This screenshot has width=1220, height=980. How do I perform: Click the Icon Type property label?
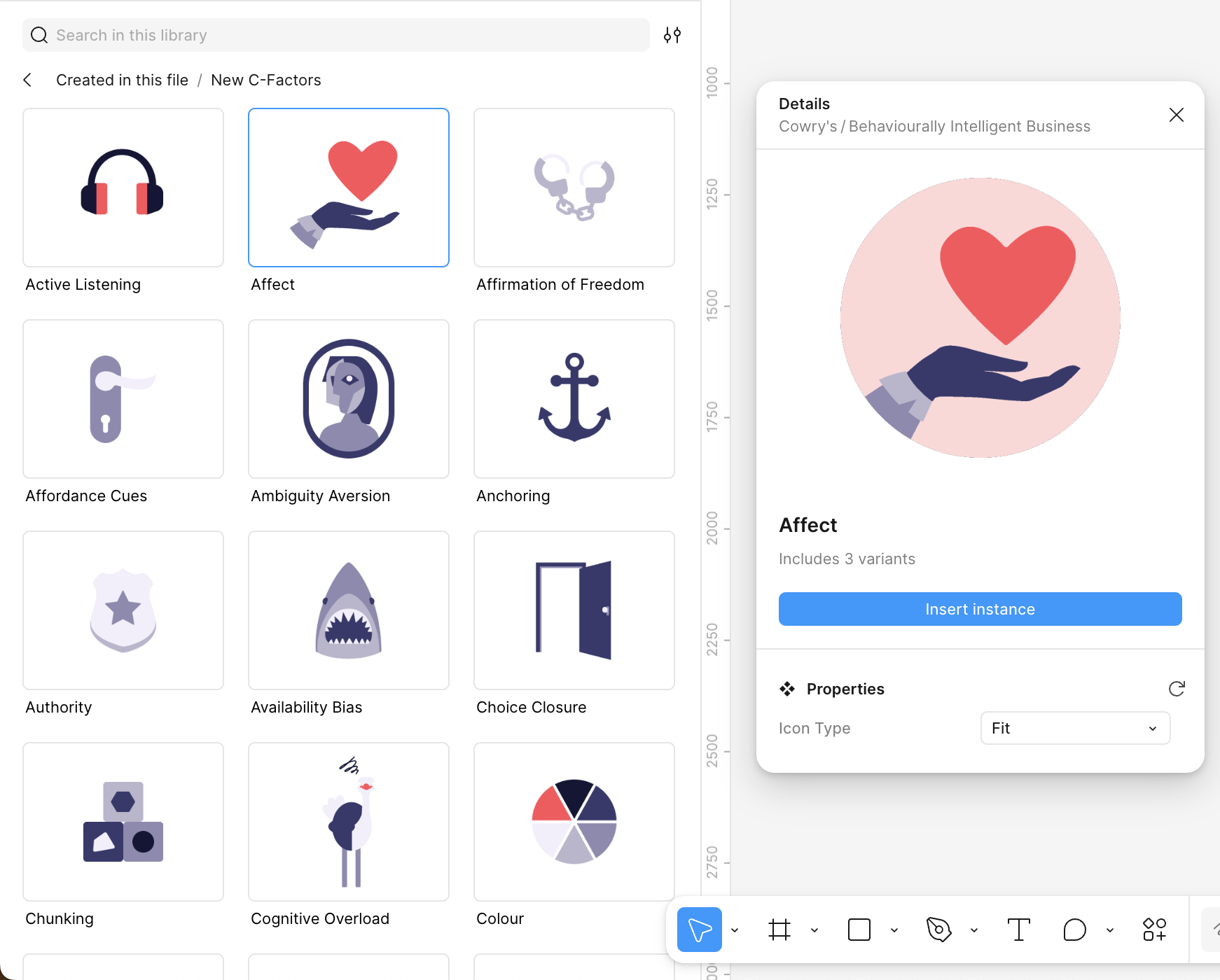[815, 728]
